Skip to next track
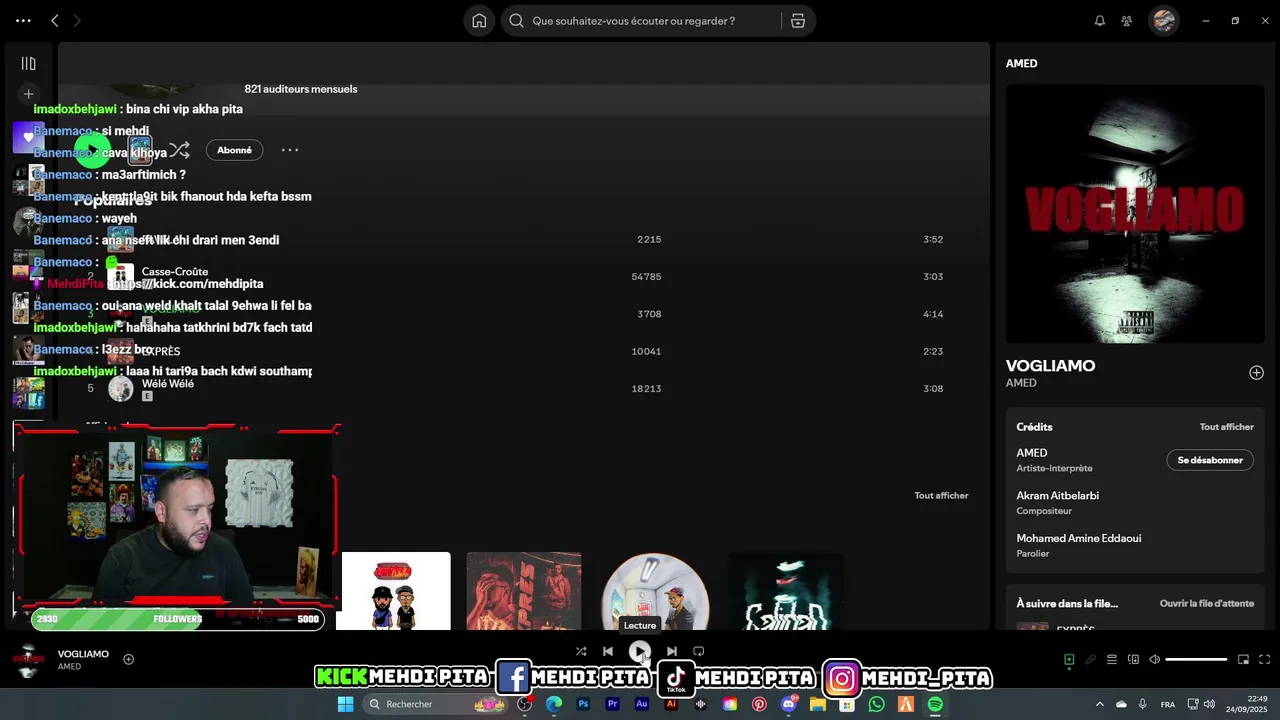 tap(672, 651)
